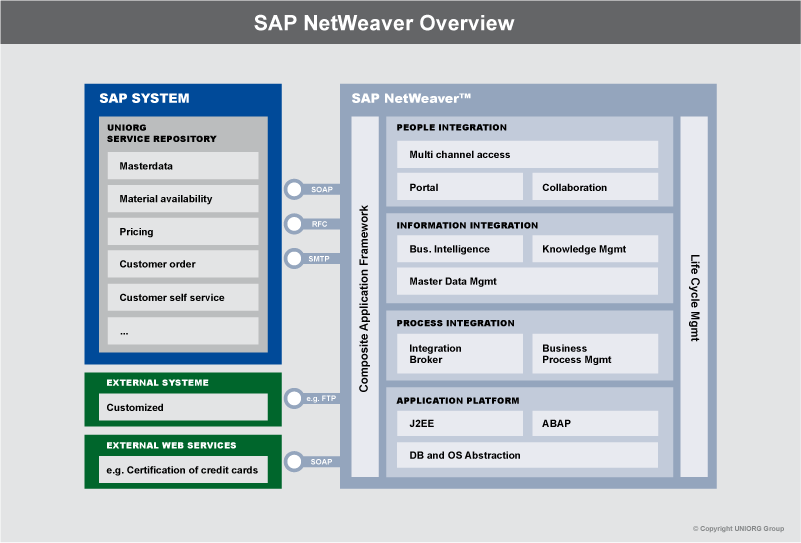Click the J2EE box
The width and height of the screenshot is (801, 543).
point(460,423)
